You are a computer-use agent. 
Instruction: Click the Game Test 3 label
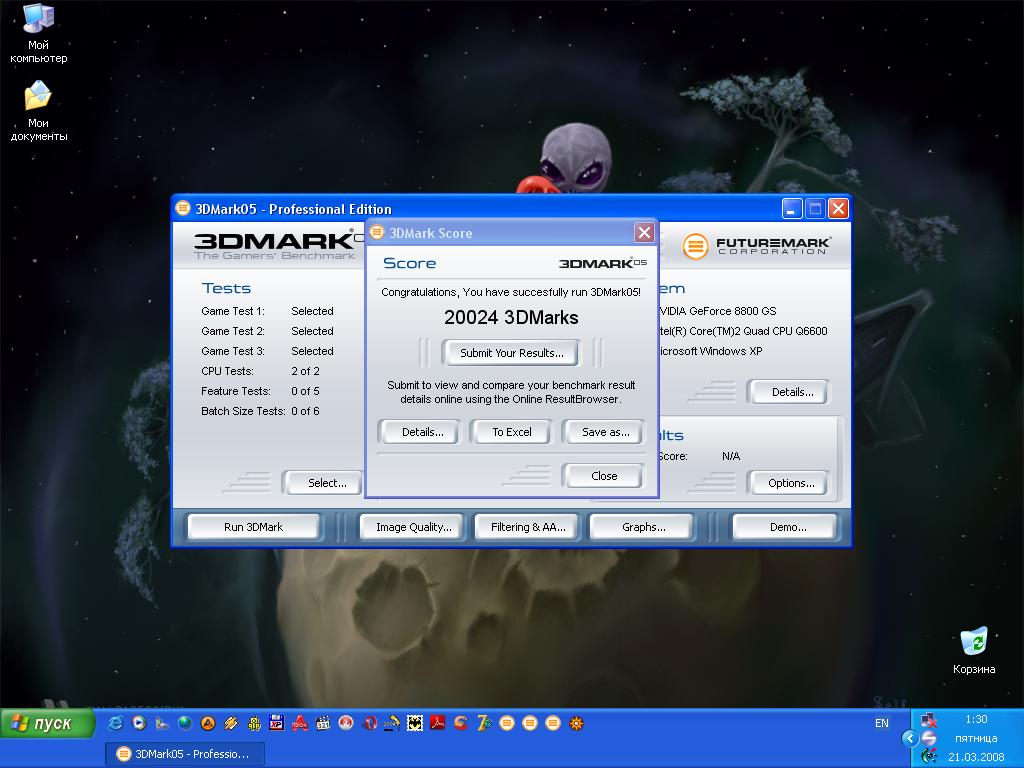[x=232, y=351]
